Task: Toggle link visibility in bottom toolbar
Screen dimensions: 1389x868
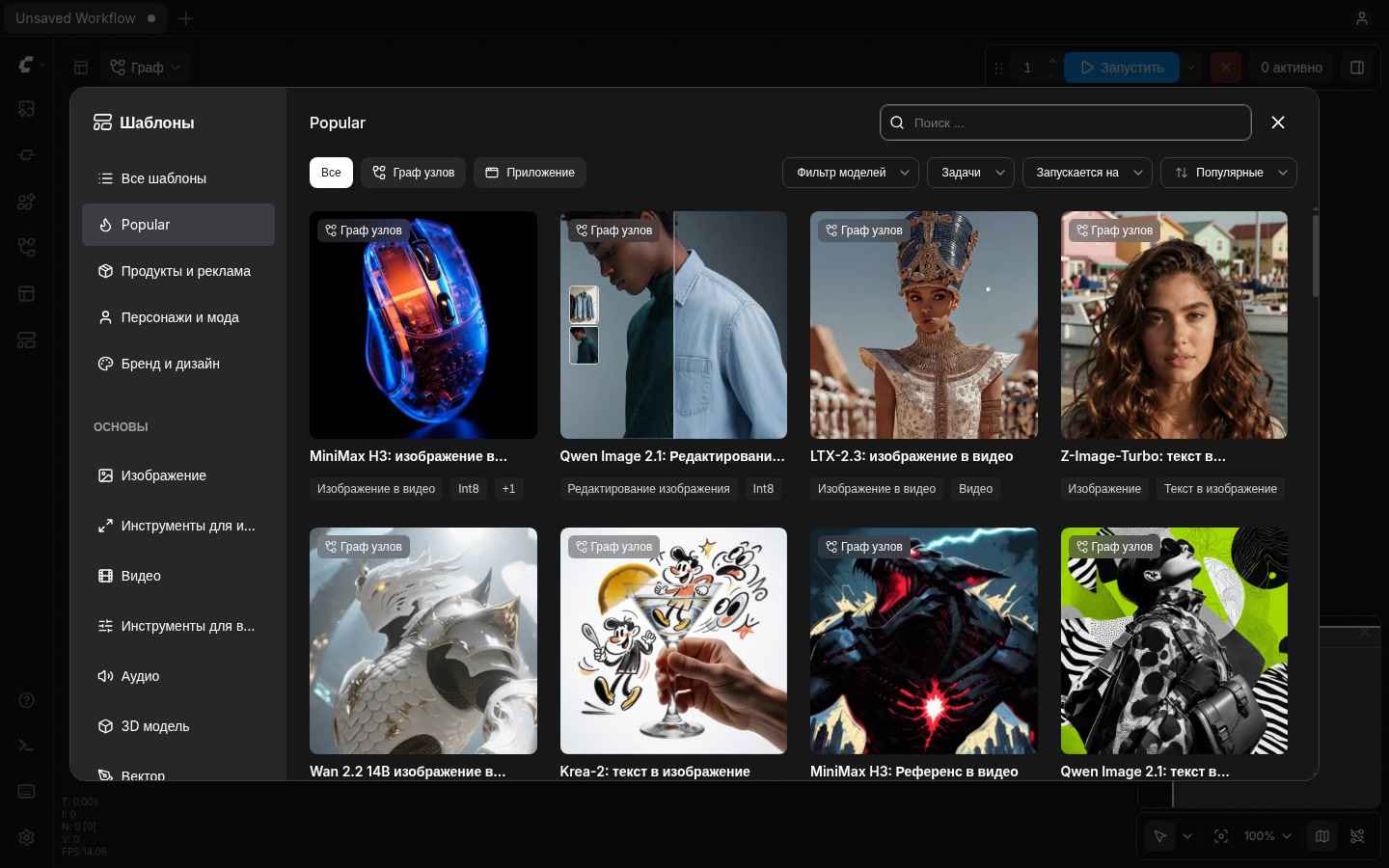Action: click(x=1357, y=836)
